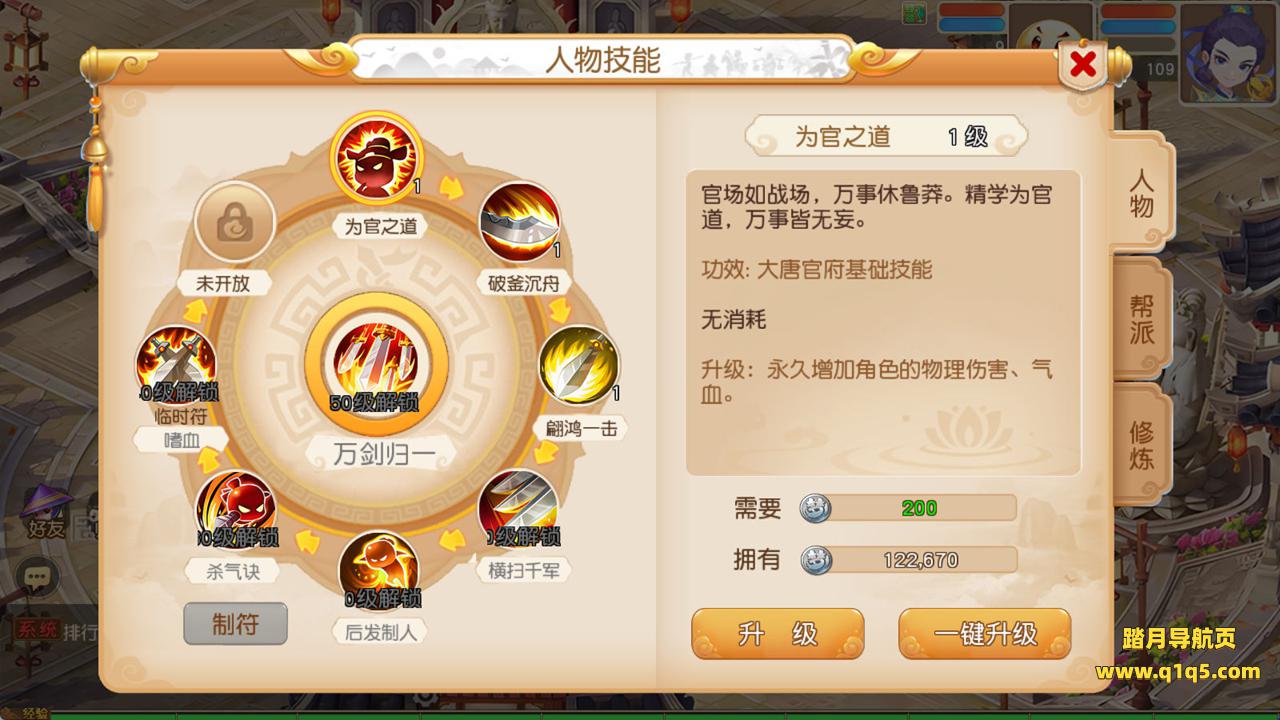
Task: Switch to the 修炼 side tab
Action: (x=1142, y=445)
